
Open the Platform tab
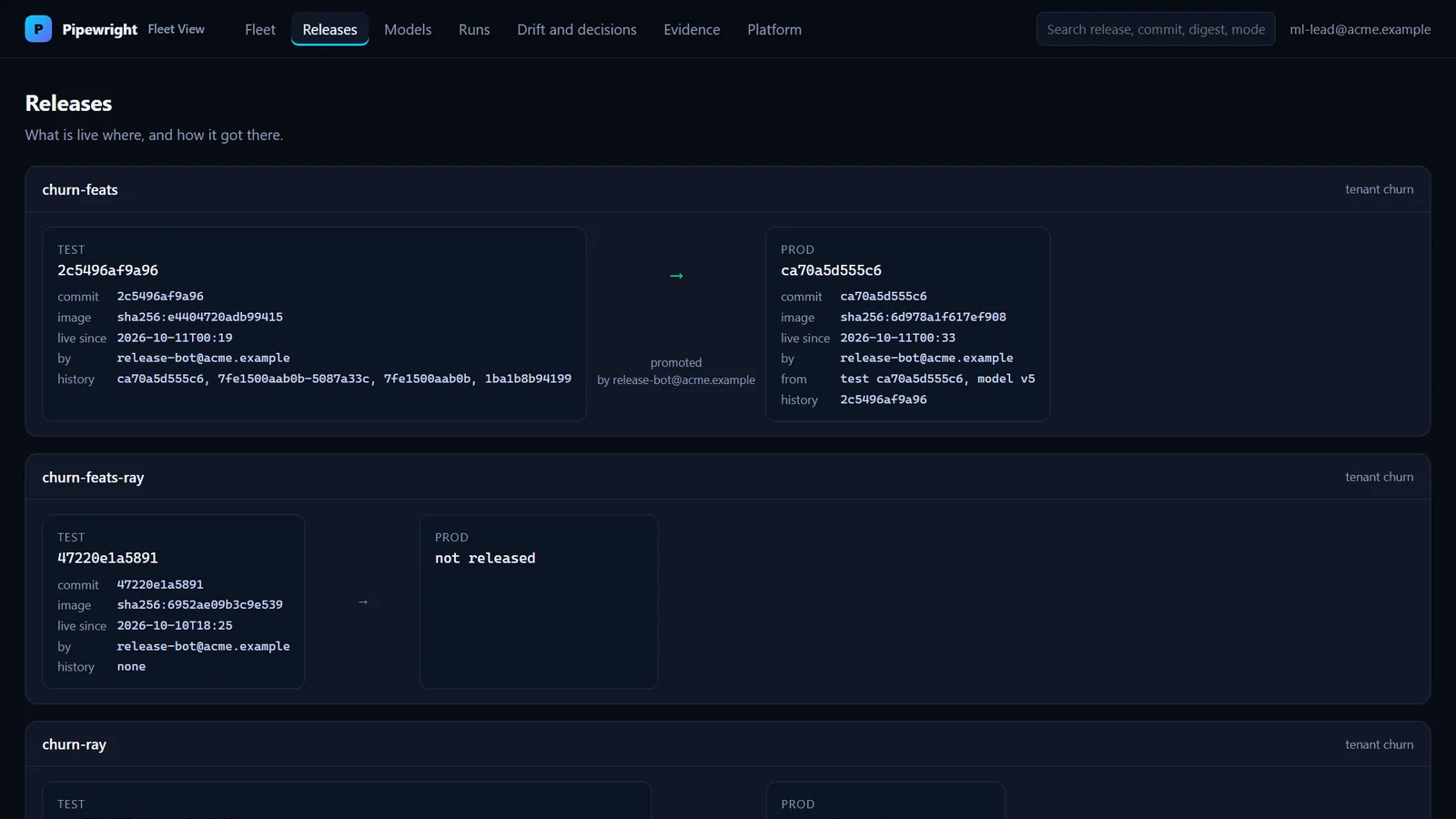tap(774, 29)
